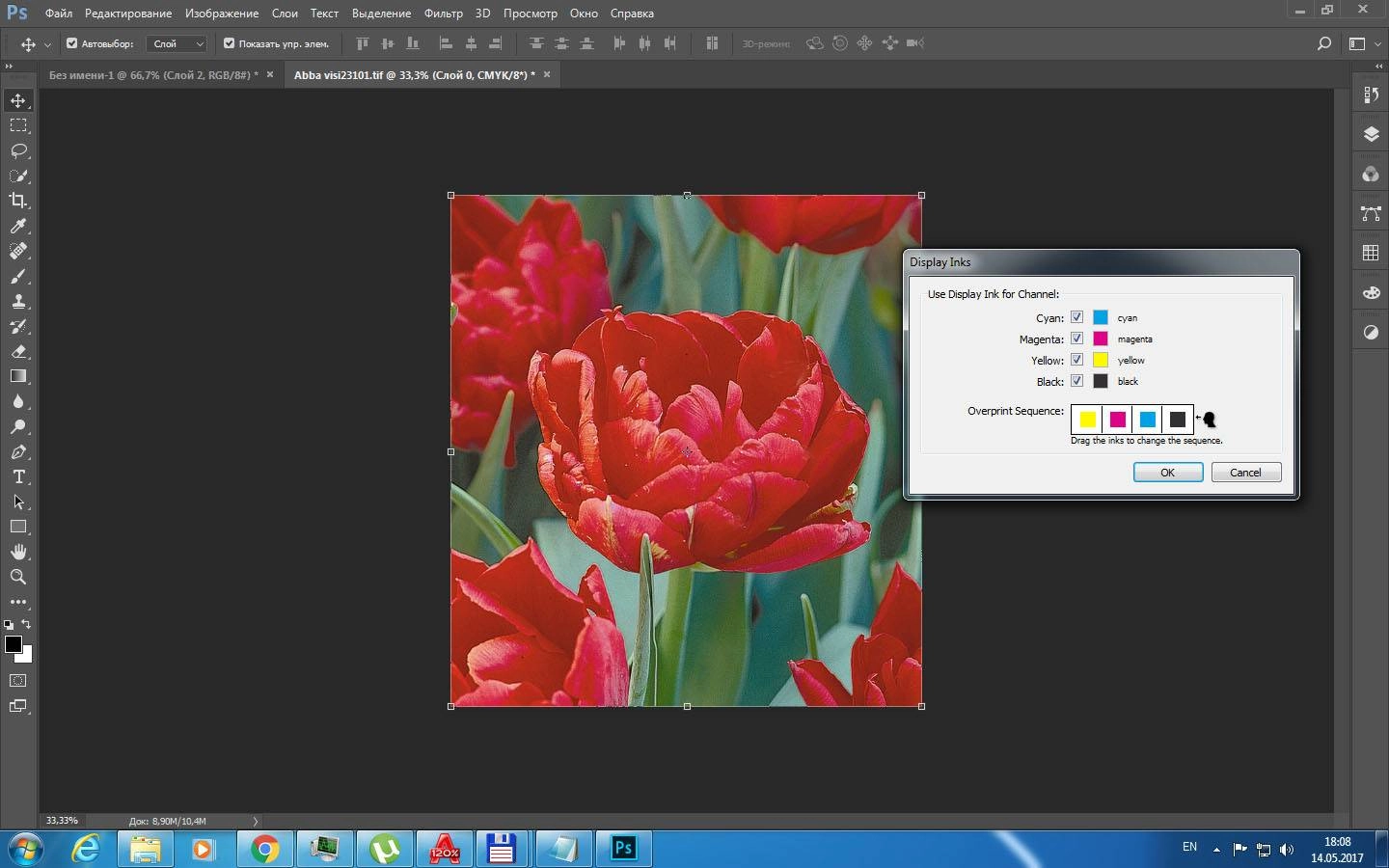
Task: Select the Eyedropper tool
Action: point(18,226)
